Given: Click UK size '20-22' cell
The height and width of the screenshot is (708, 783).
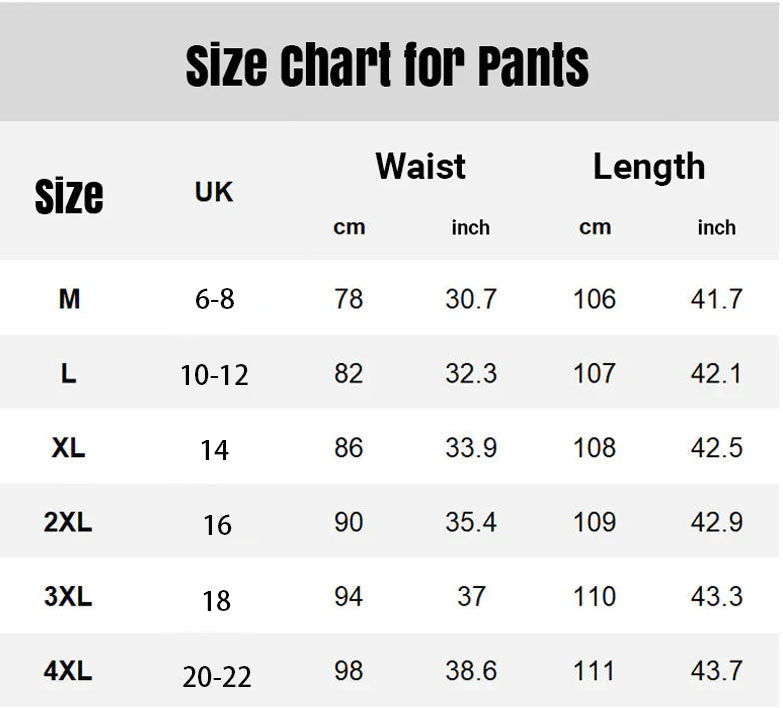Looking at the screenshot, I should pyautogui.click(x=217, y=677).
